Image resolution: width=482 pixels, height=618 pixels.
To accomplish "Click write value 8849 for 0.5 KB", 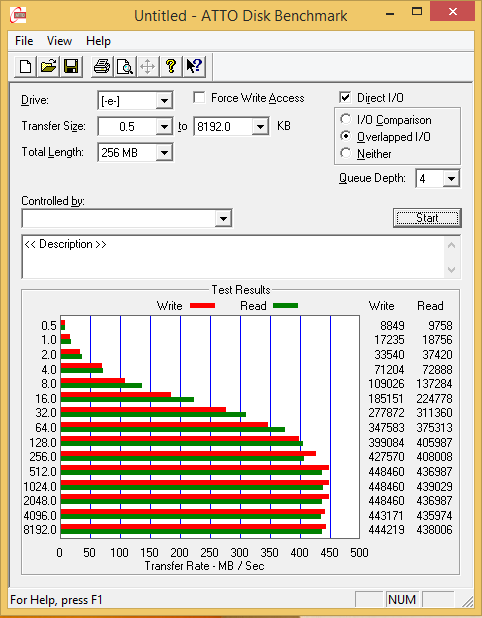I will [392, 326].
